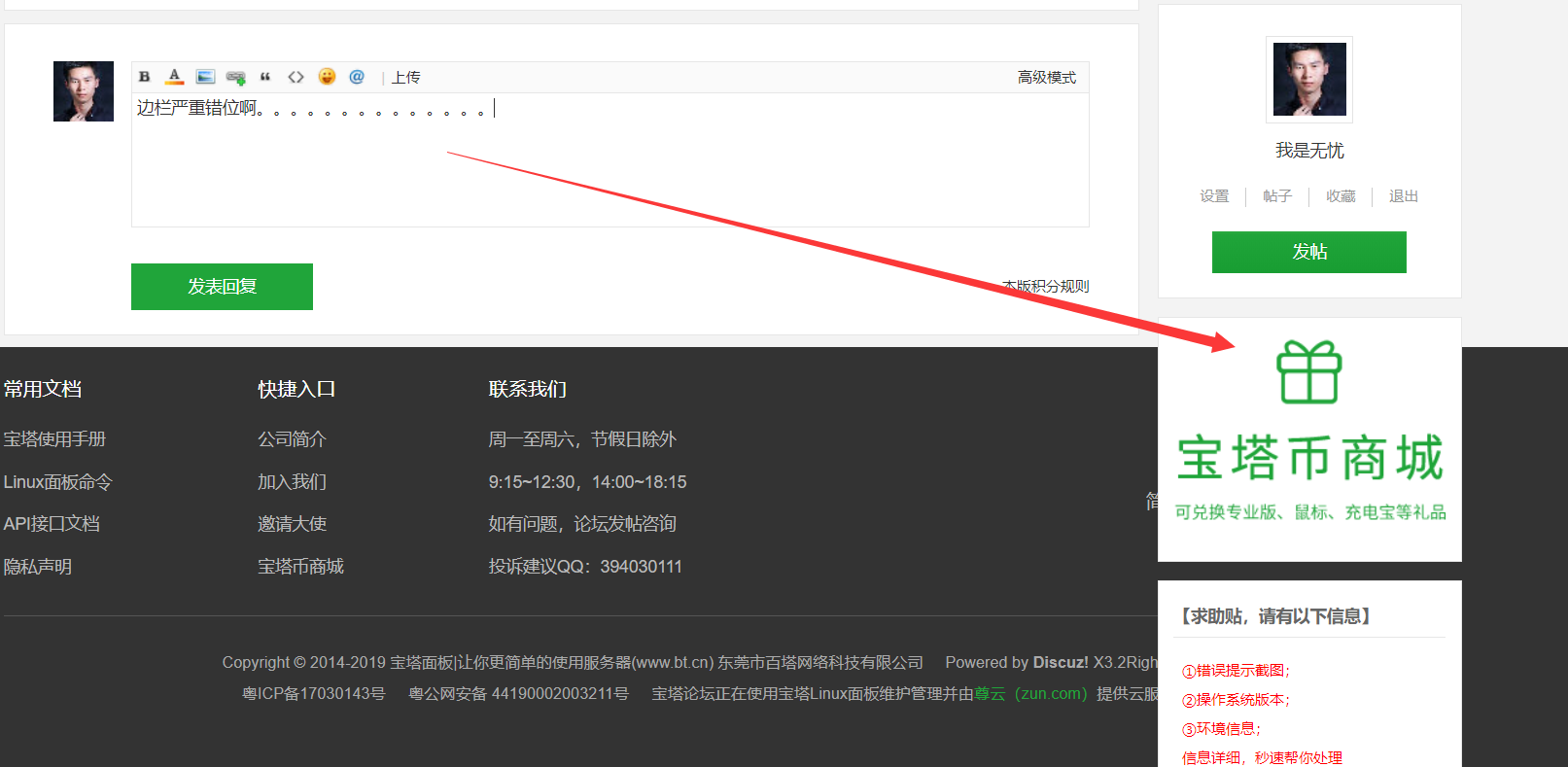Open the 我是无忧 username profile
Screen dimensions: 1568x767
(x=1309, y=151)
